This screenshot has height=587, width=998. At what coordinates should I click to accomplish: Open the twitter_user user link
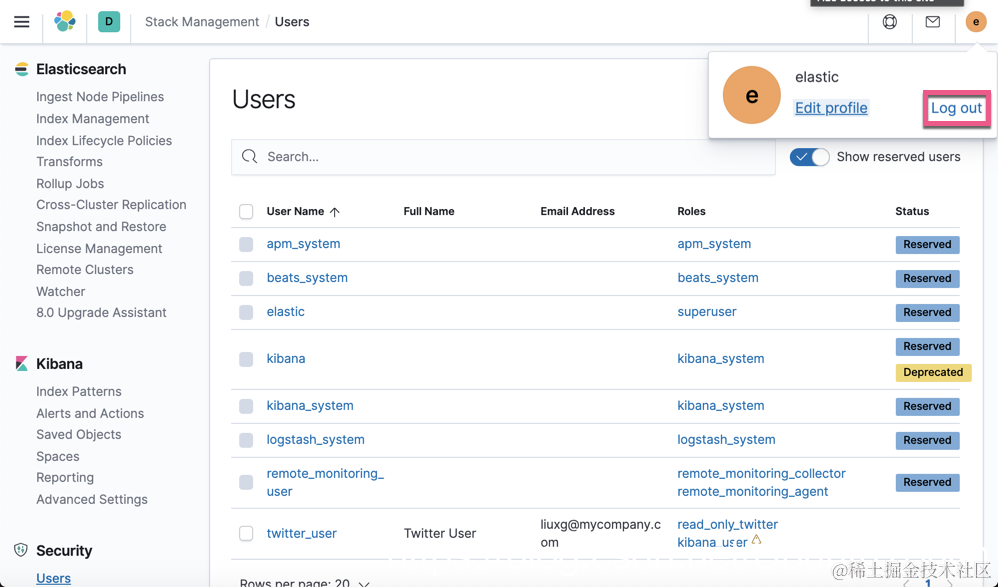click(x=302, y=534)
